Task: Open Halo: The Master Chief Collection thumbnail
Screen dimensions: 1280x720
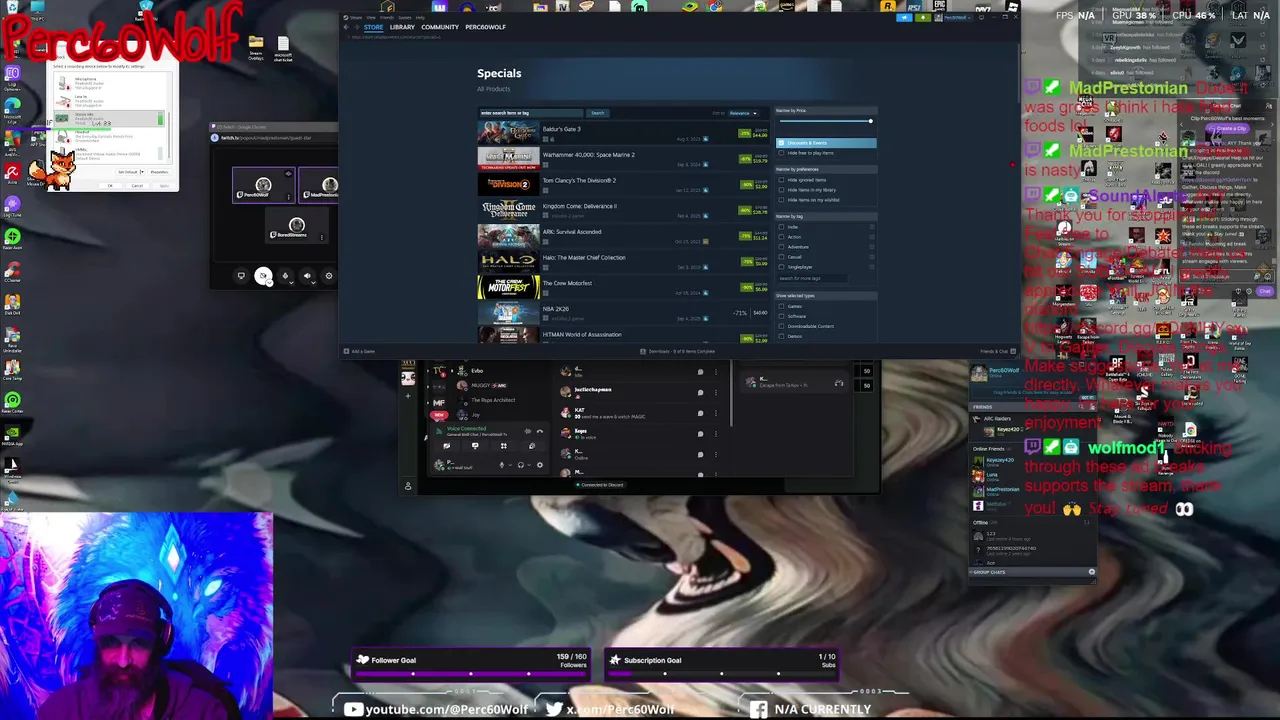Action: point(508,260)
